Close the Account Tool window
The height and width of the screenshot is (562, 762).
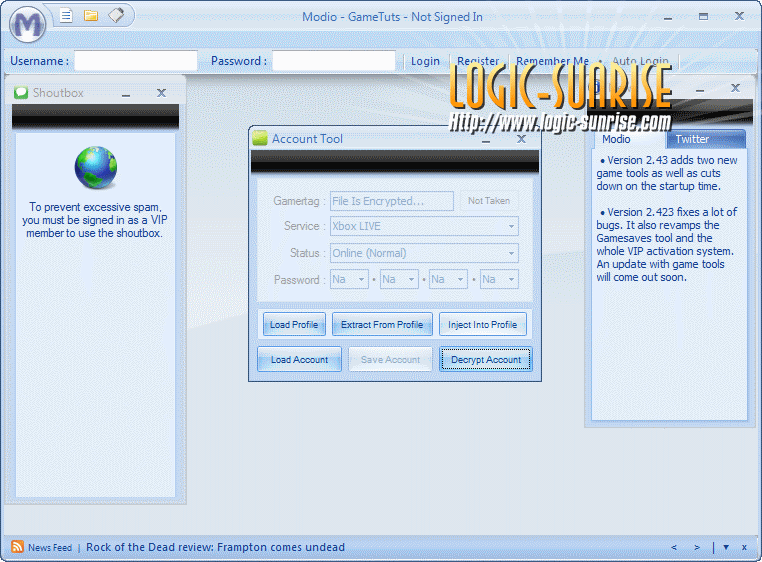tap(521, 139)
